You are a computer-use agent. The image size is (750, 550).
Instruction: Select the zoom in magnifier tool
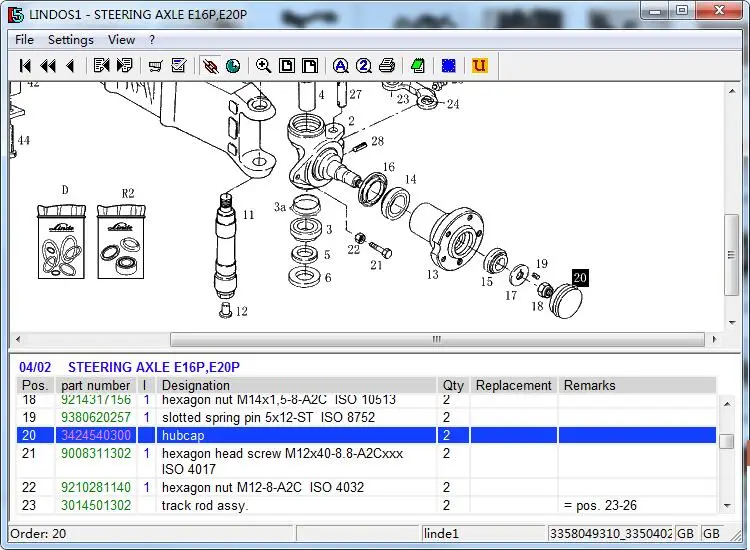(264, 66)
